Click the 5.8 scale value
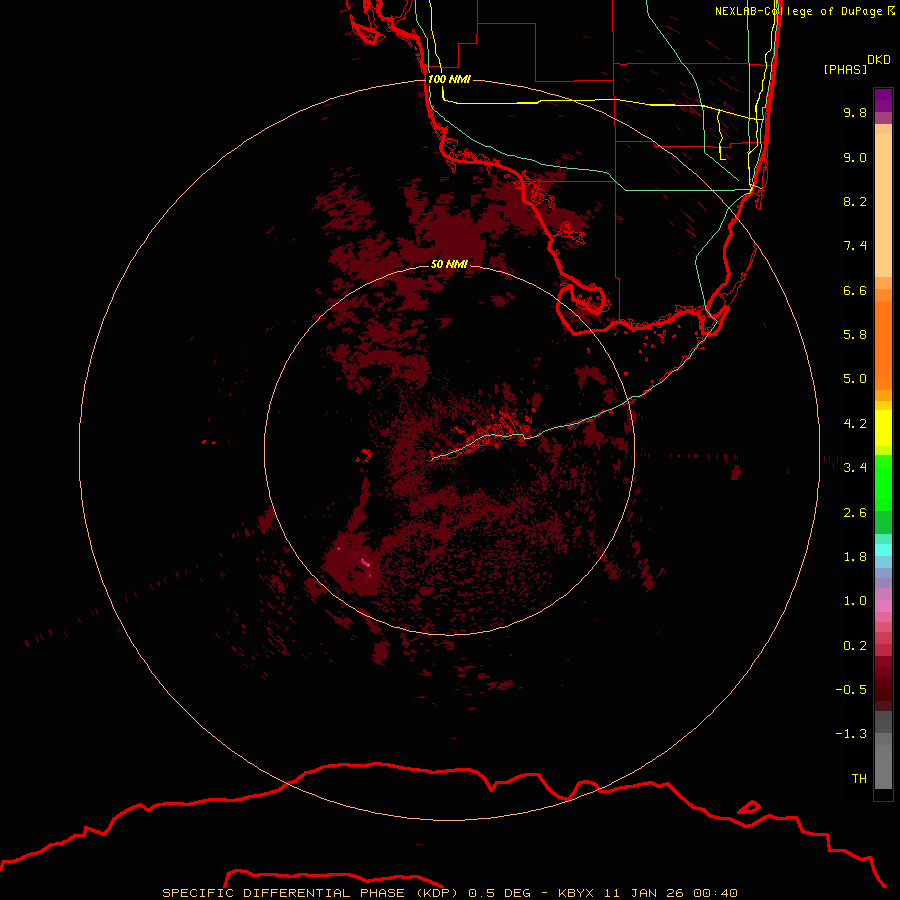Image resolution: width=900 pixels, height=900 pixels. pyautogui.click(x=855, y=335)
